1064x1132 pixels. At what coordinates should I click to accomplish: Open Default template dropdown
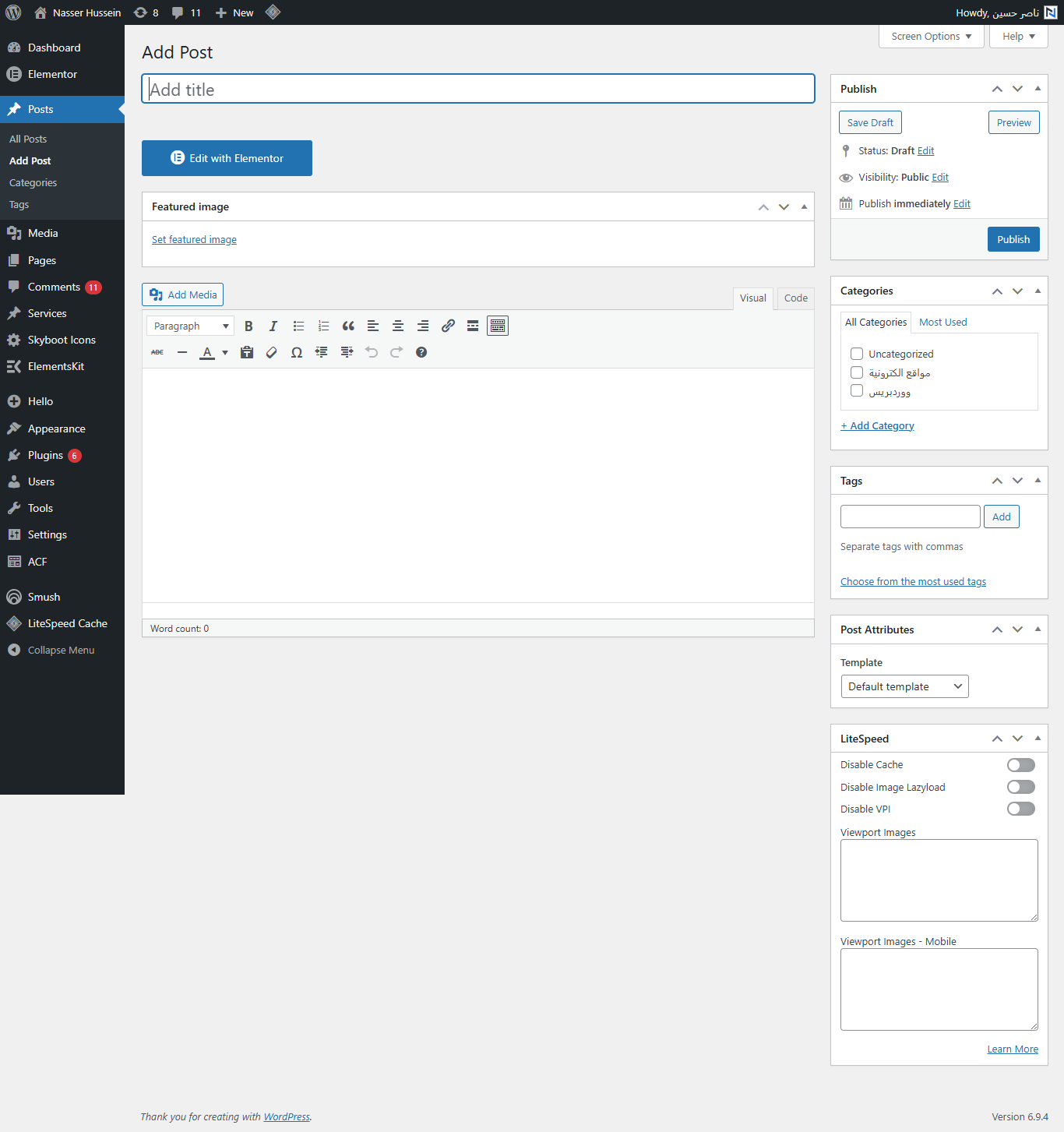[905, 686]
